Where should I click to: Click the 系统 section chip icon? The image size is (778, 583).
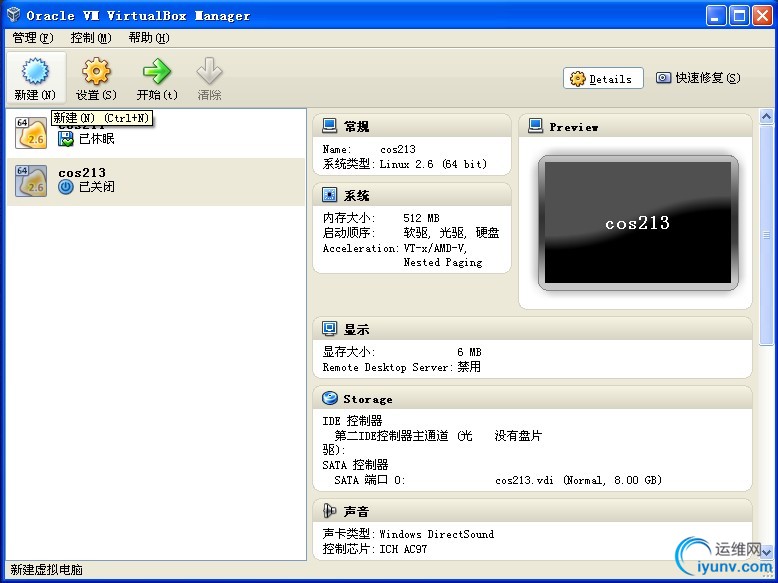coord(329,195)
